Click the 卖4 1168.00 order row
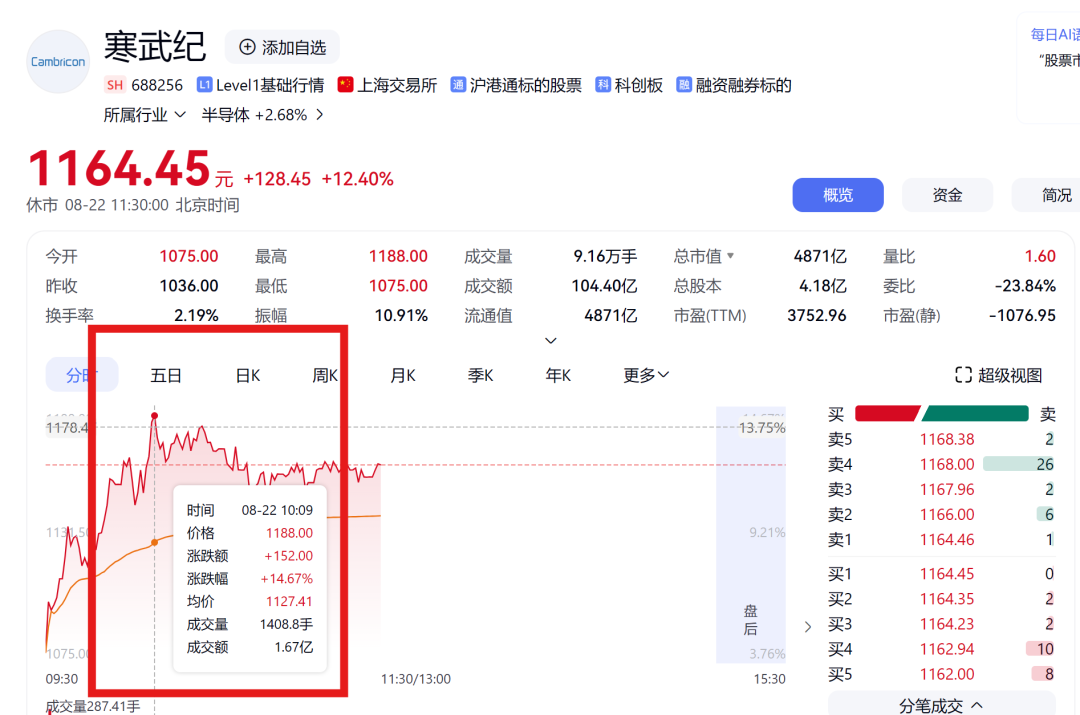 tap(941, 464)
